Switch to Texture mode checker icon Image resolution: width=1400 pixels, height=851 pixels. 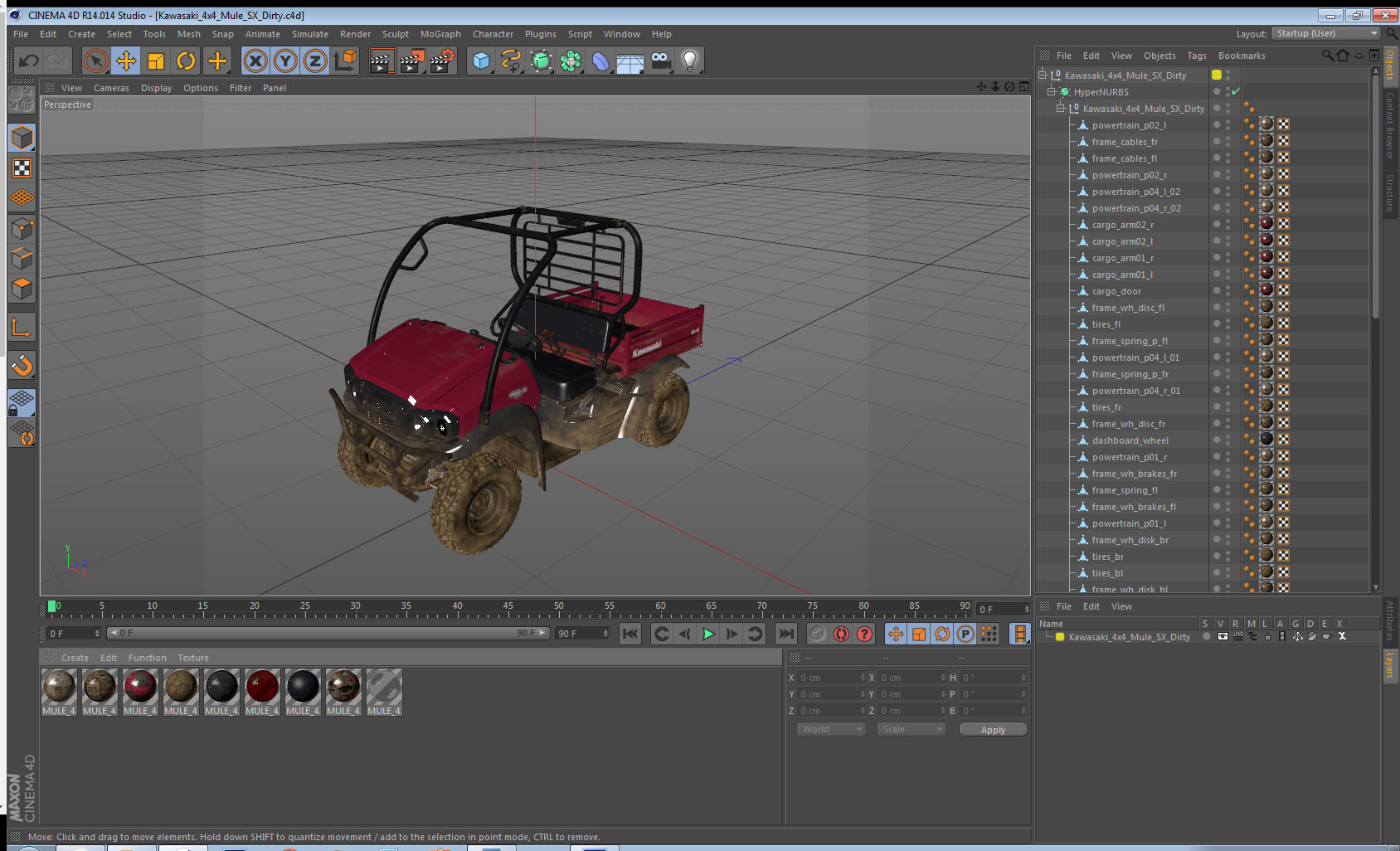[x=22, y=168]
